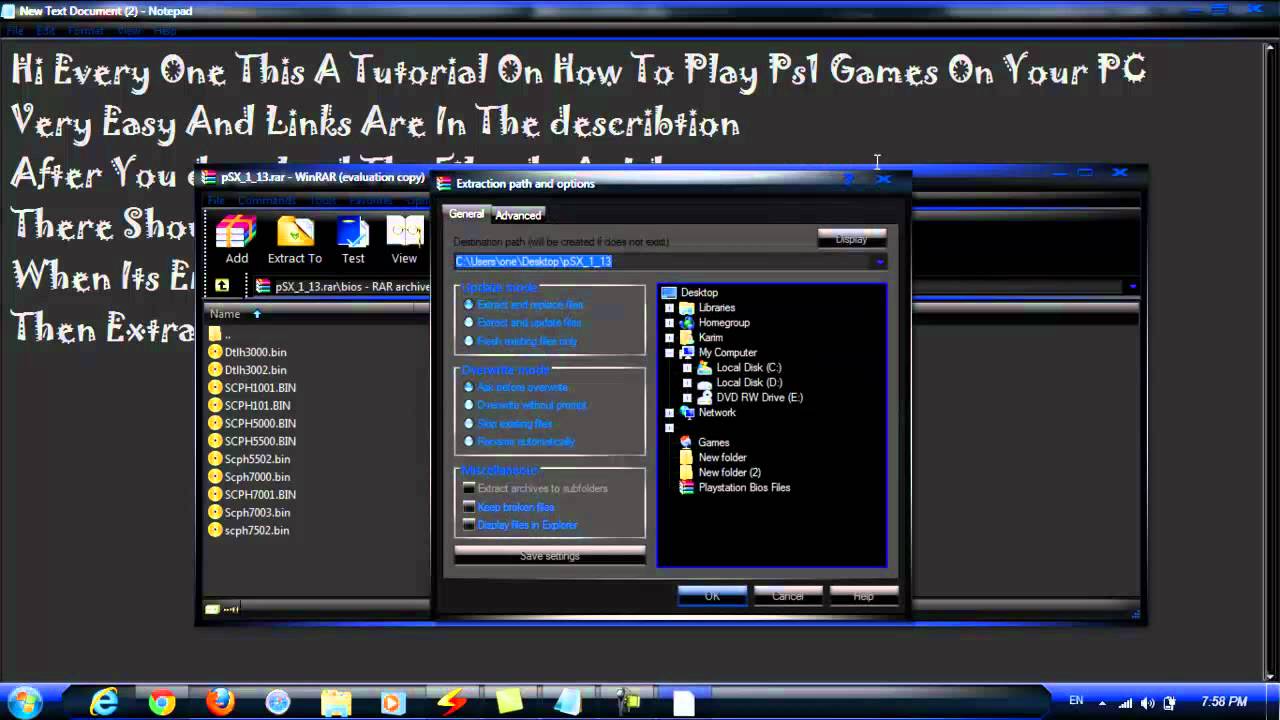The height and width of the screenshot is (720, 1280).
Task: Click the View icon in WinRAR toolbar
Action: click(x=404, y=240)
